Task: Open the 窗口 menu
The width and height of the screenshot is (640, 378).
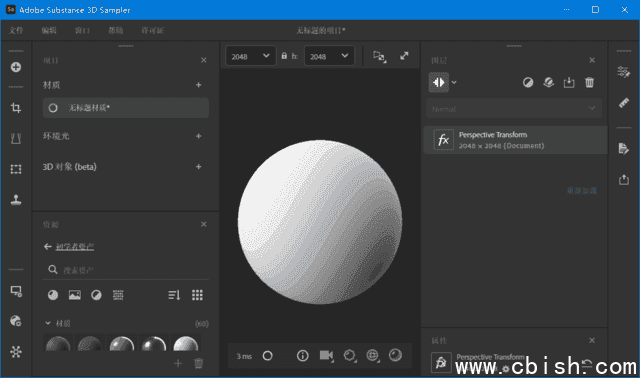Action: click(82, 30)
